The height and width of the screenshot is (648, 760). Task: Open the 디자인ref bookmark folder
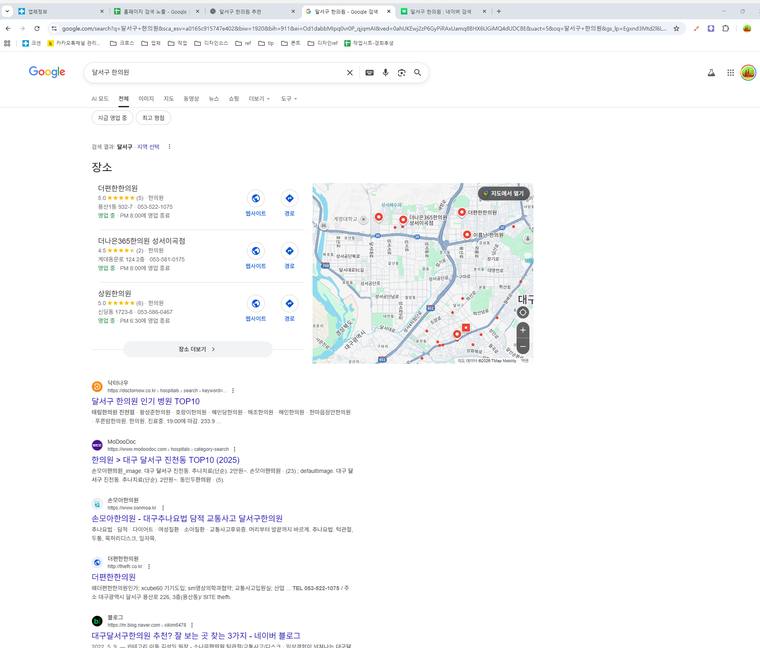click(x=322, y=43)
